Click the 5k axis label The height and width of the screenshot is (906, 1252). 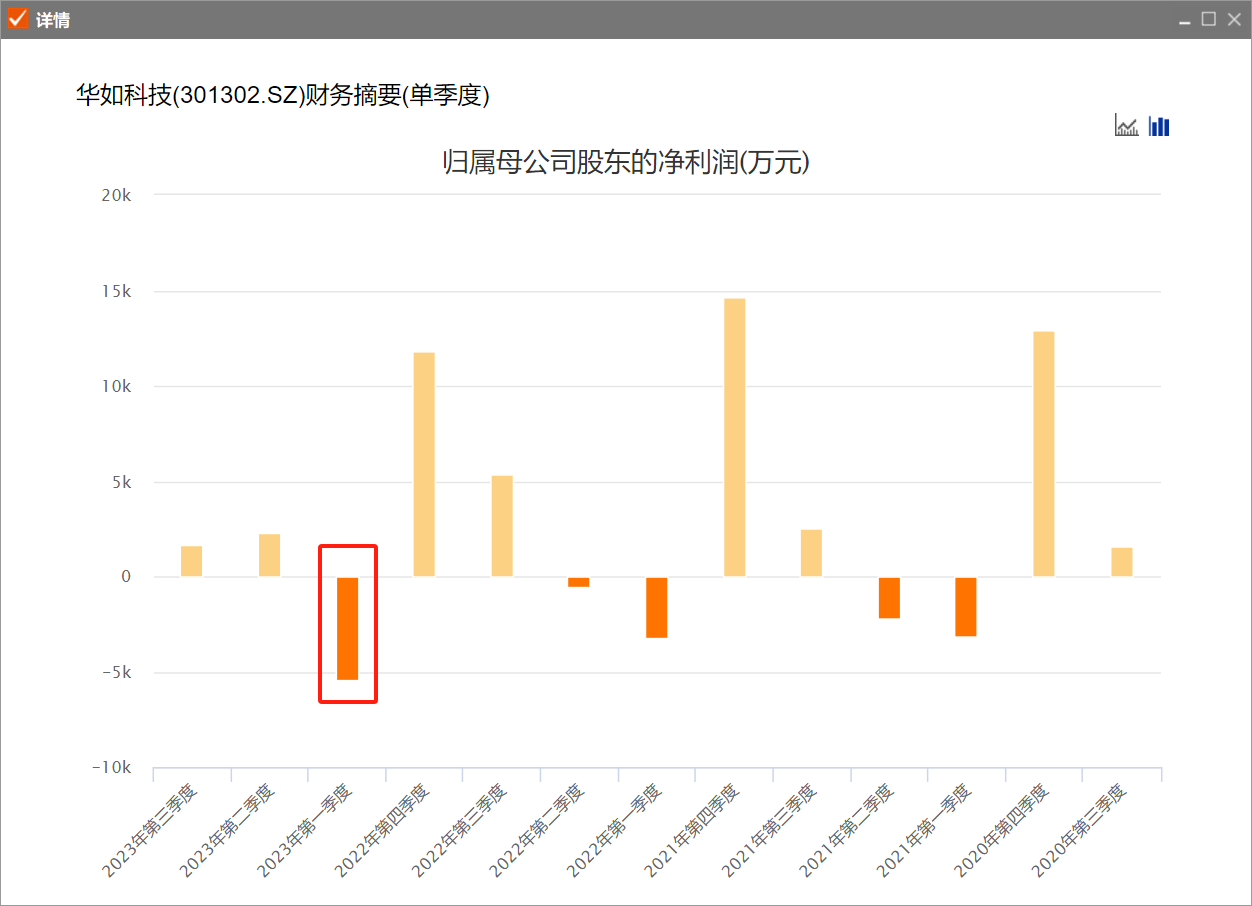click(x=121, y=483)
